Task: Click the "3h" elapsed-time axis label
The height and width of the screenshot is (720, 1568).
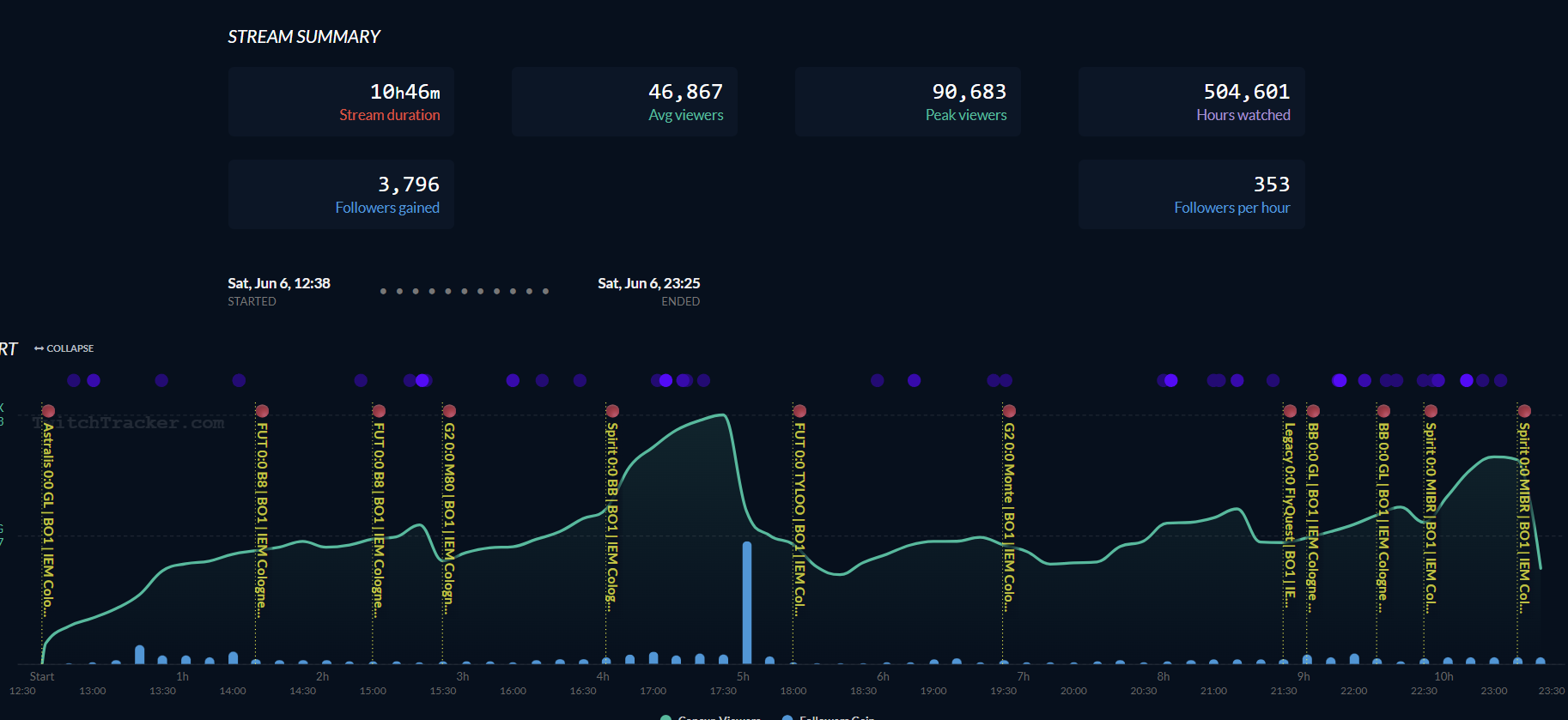Action: [463, 676]
